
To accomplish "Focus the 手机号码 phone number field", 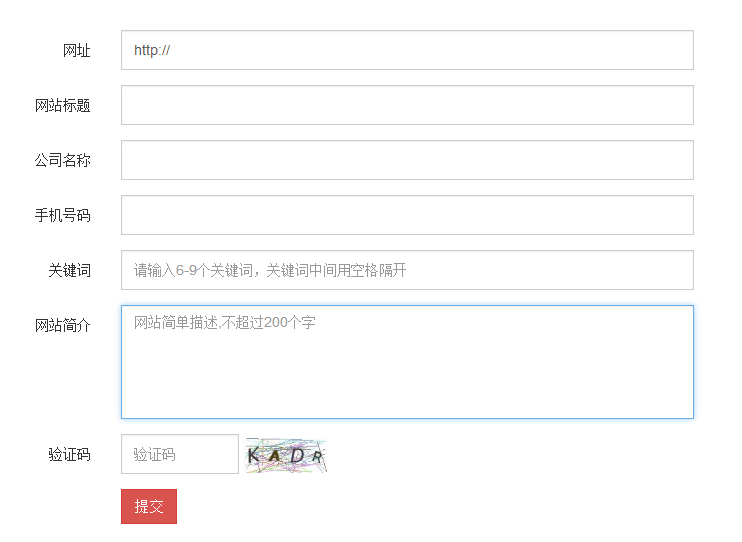I will coord(407,215).
